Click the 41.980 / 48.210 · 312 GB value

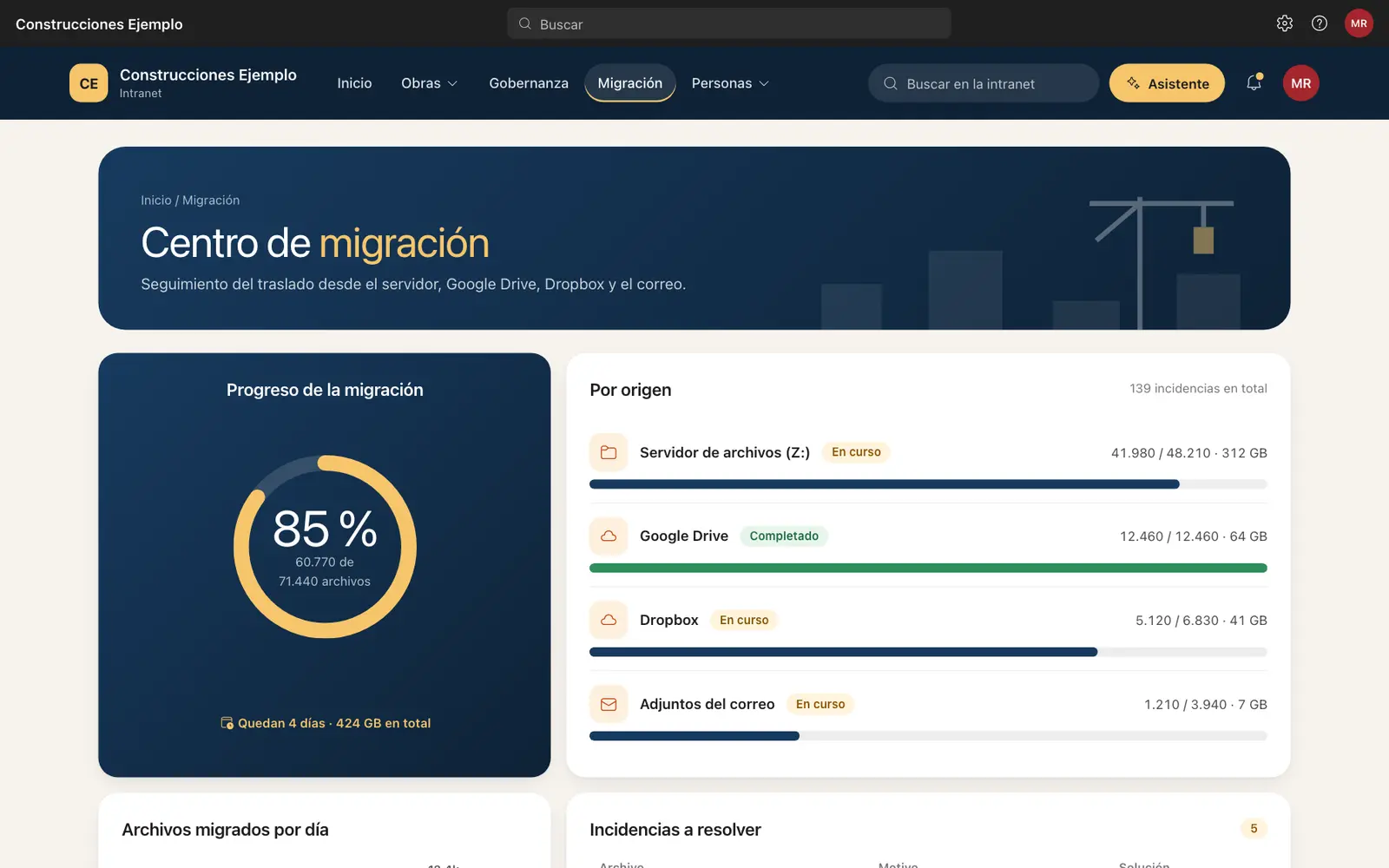click(x=1188, y=453)
